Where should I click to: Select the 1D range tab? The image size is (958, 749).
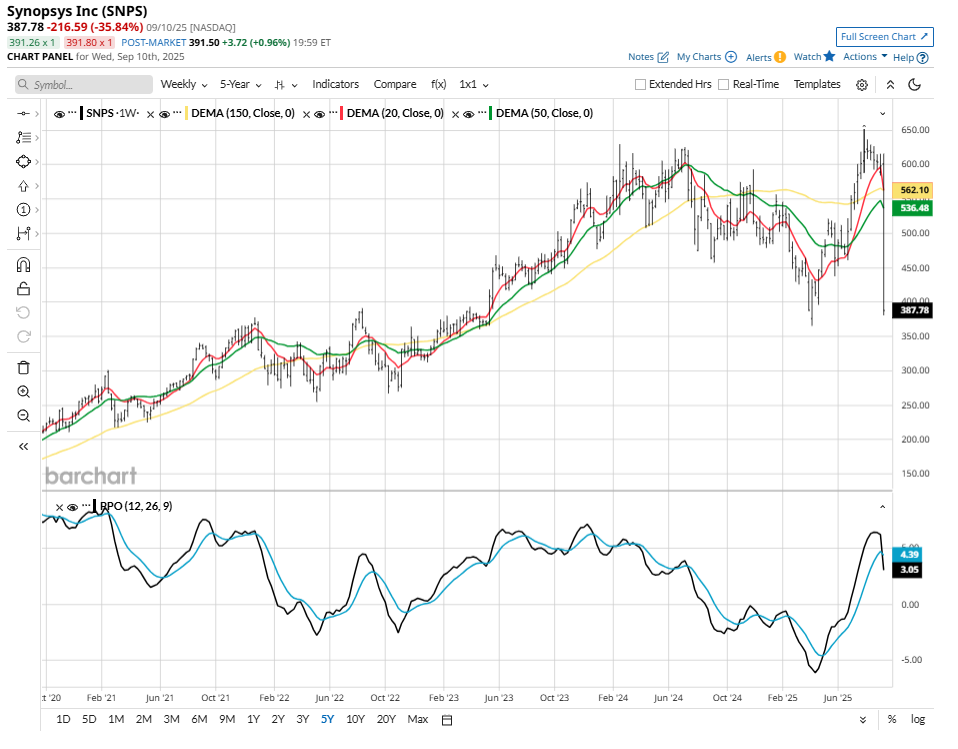point(63,720)
